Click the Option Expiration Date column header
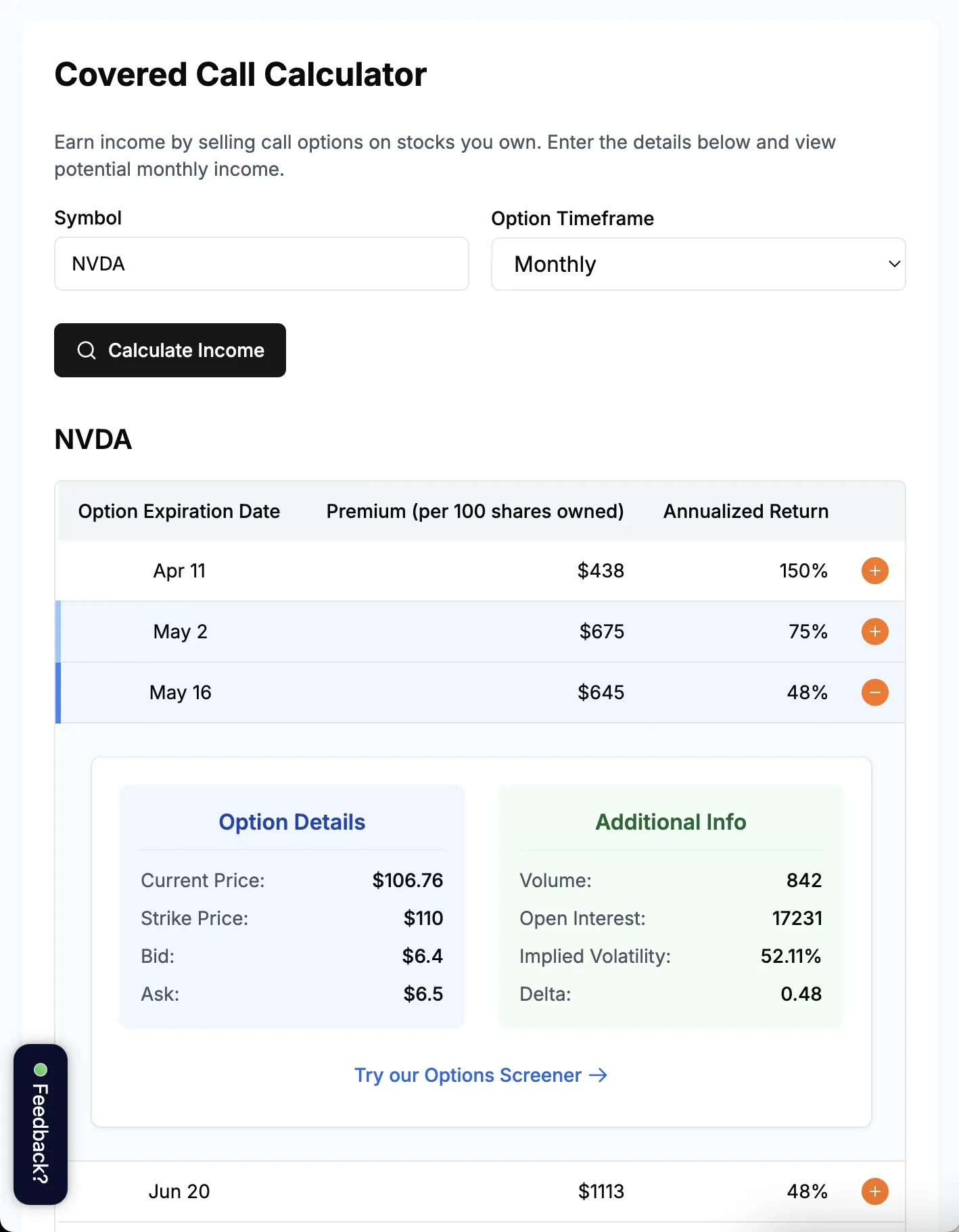Viewport: 959px width, 1232px height. pyautogui.click(x=179, y=511)
